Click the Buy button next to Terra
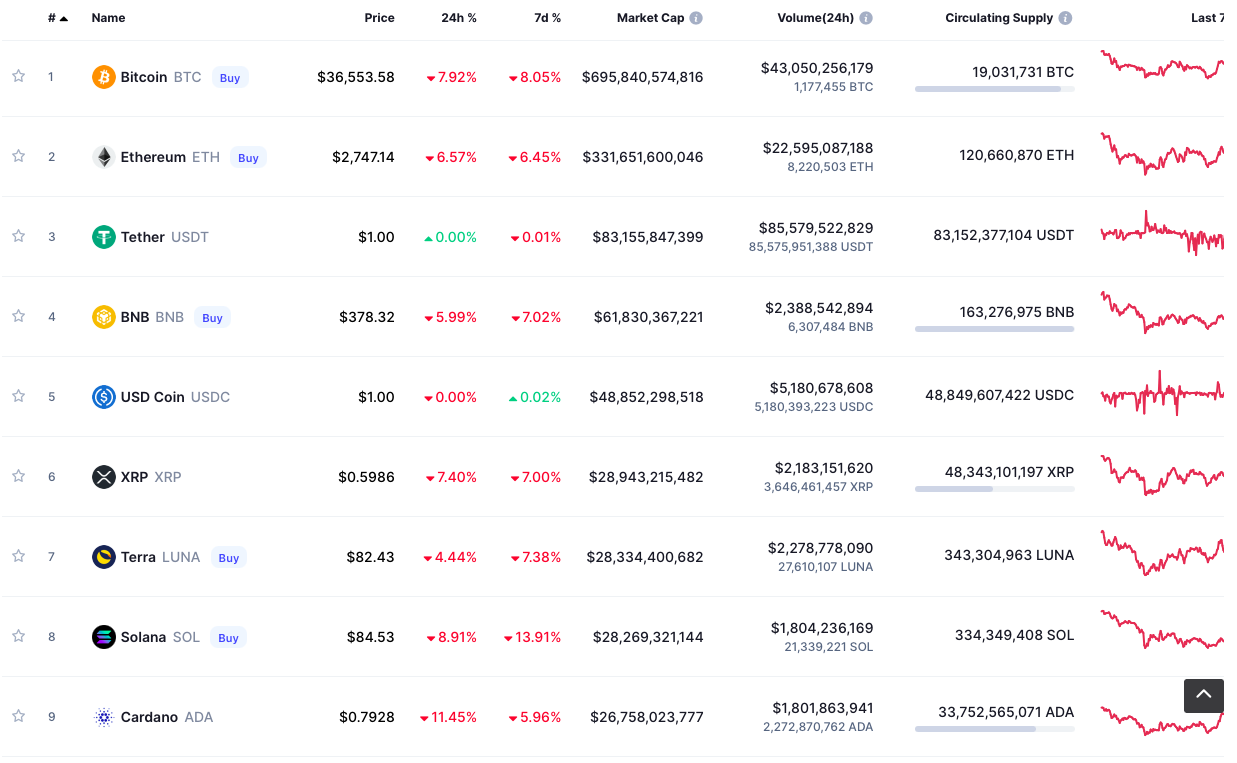Screen dimensions: 1237x763 click(229, 557)
